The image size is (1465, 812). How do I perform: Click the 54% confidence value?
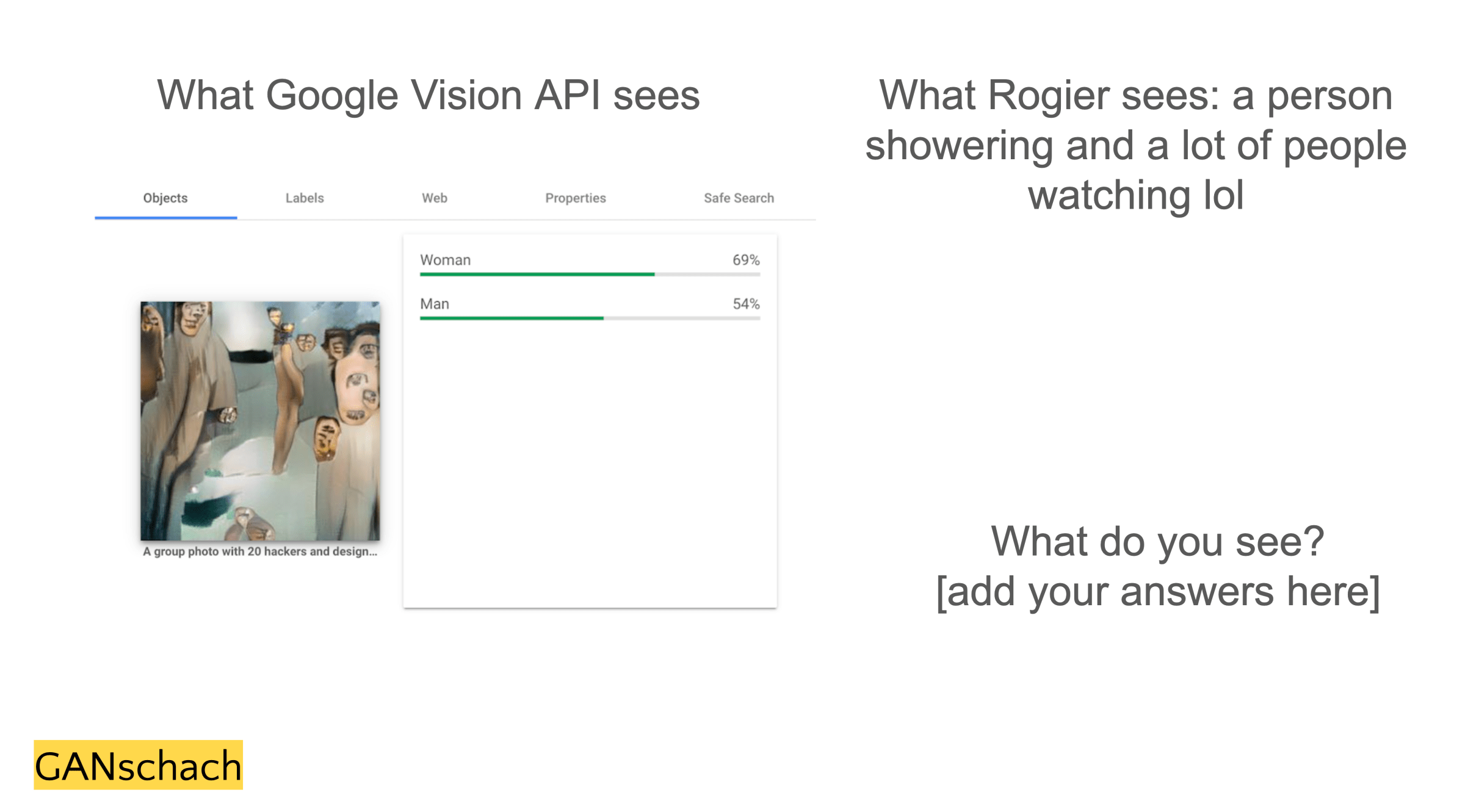tap(745, 304)
